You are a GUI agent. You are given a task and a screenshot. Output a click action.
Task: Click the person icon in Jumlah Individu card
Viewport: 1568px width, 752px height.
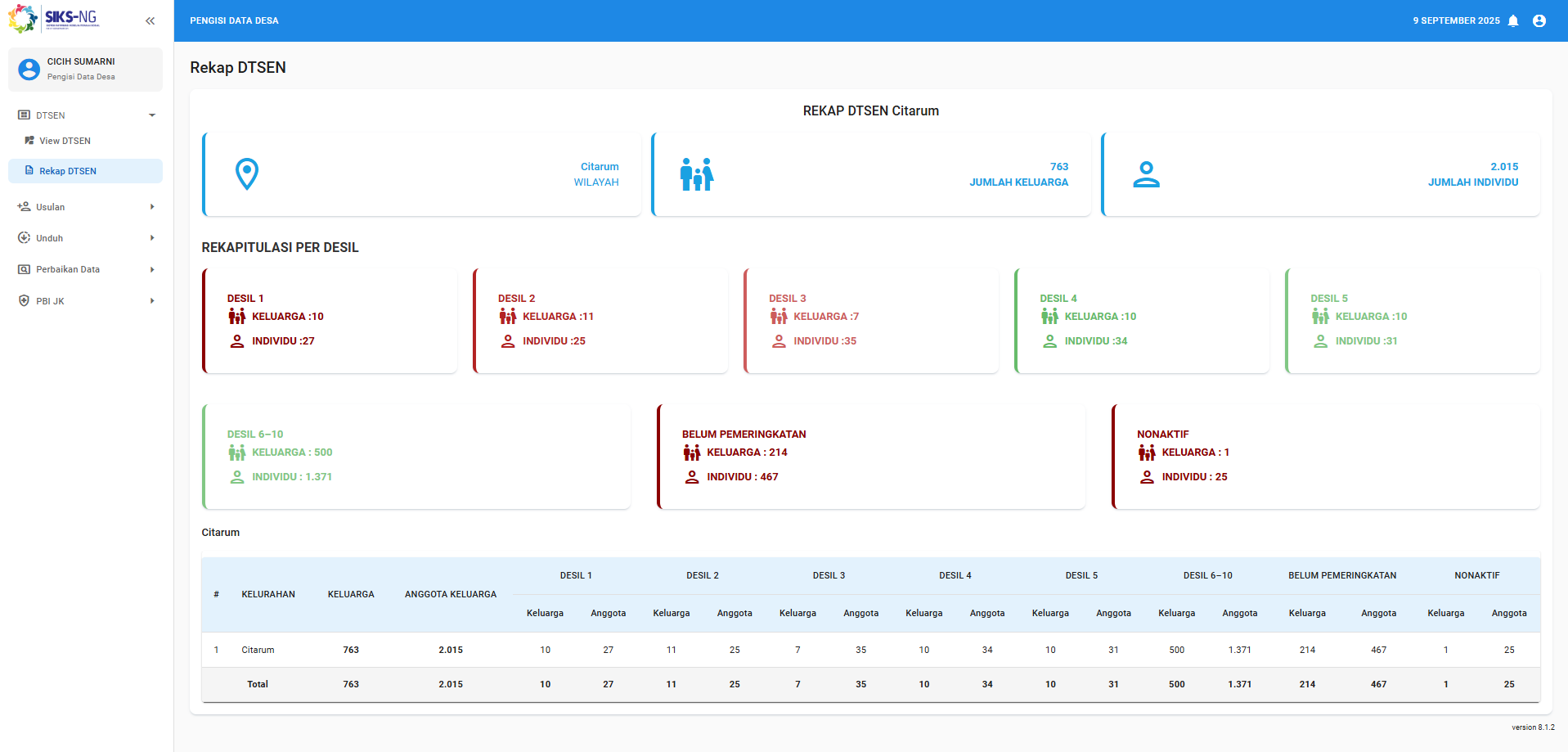click(x=1146, y=174)
